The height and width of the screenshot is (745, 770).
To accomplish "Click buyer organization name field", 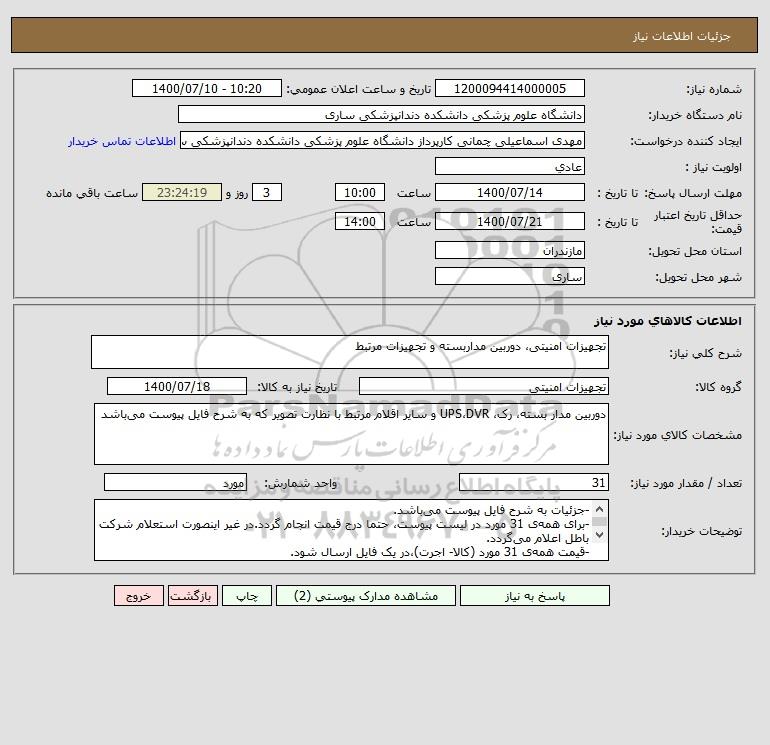I will 381,114.
